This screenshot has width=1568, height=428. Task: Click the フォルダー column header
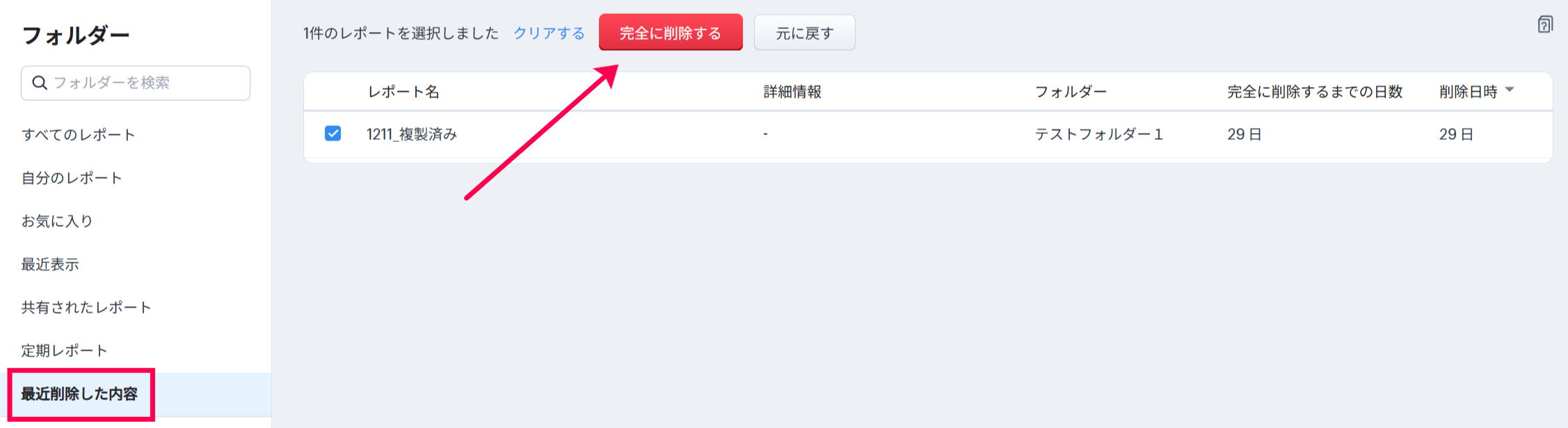[x=1071, y=92]
